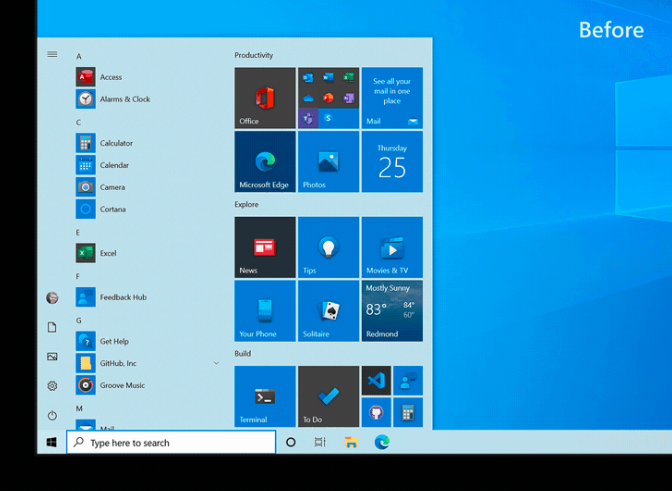This screenshot has height=491, width=672.
Task: Expand the GitHub, Inc folder chevron
Action: click(216, 363)
